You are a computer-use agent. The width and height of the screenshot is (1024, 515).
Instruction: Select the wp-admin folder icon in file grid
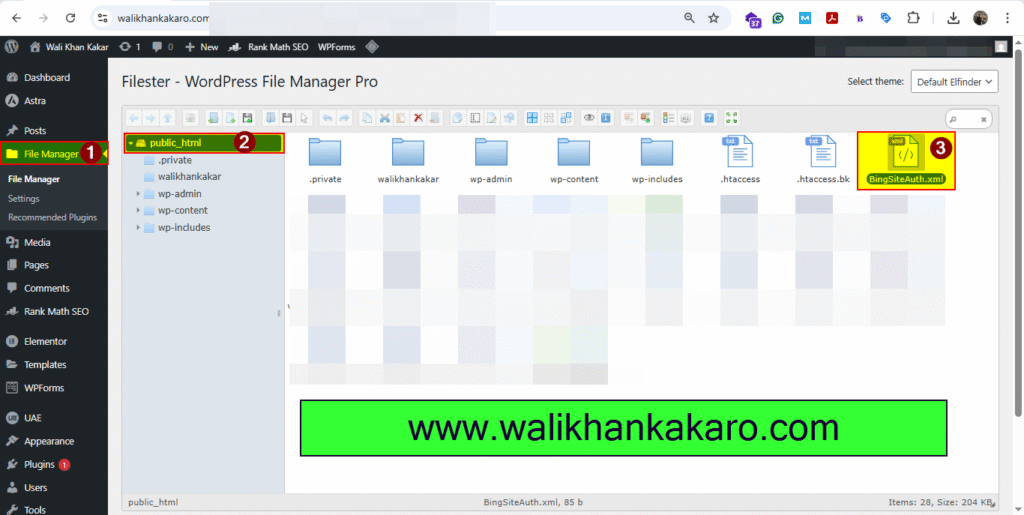491,151
